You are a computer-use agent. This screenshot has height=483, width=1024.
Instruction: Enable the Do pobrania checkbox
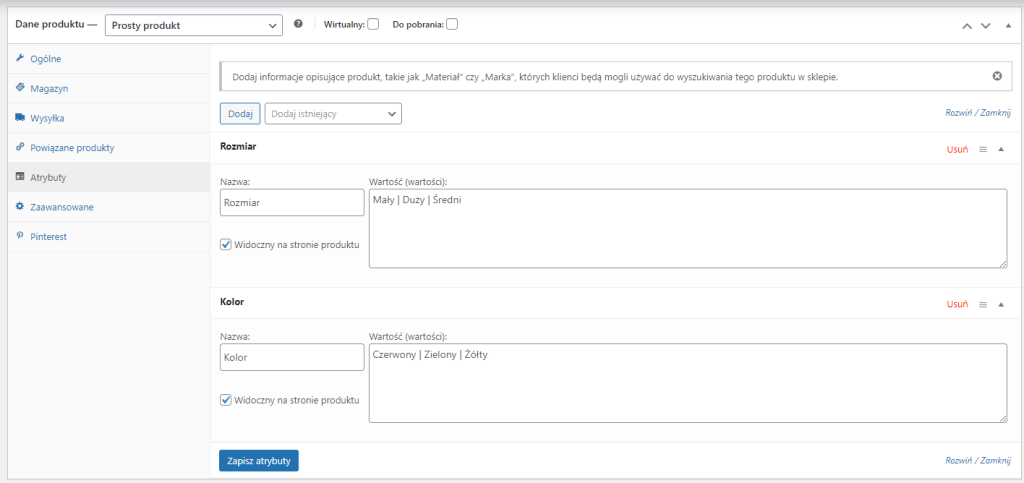point(452,25)
